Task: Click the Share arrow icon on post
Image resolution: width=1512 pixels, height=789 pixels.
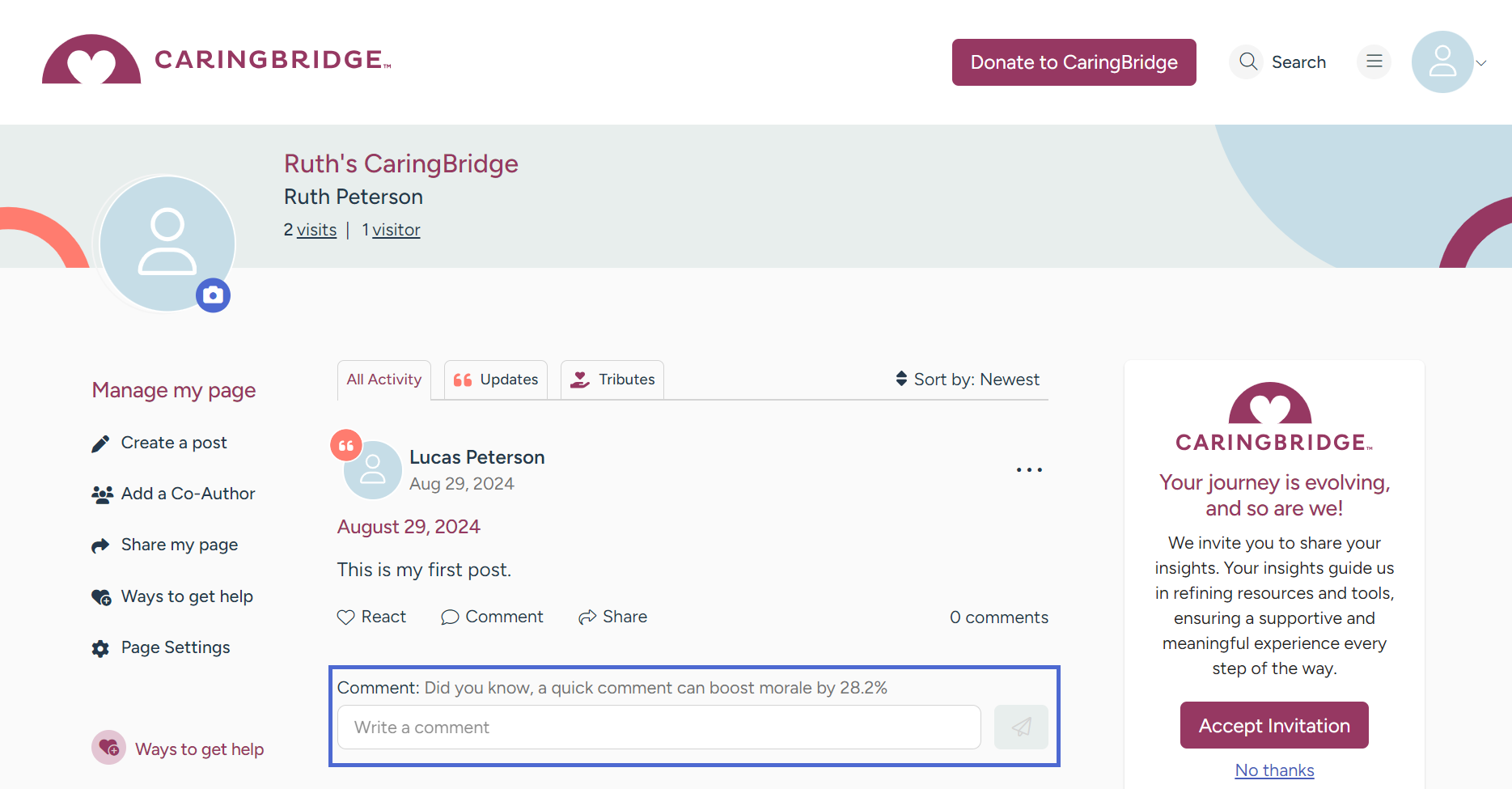Action: point(587,617)
